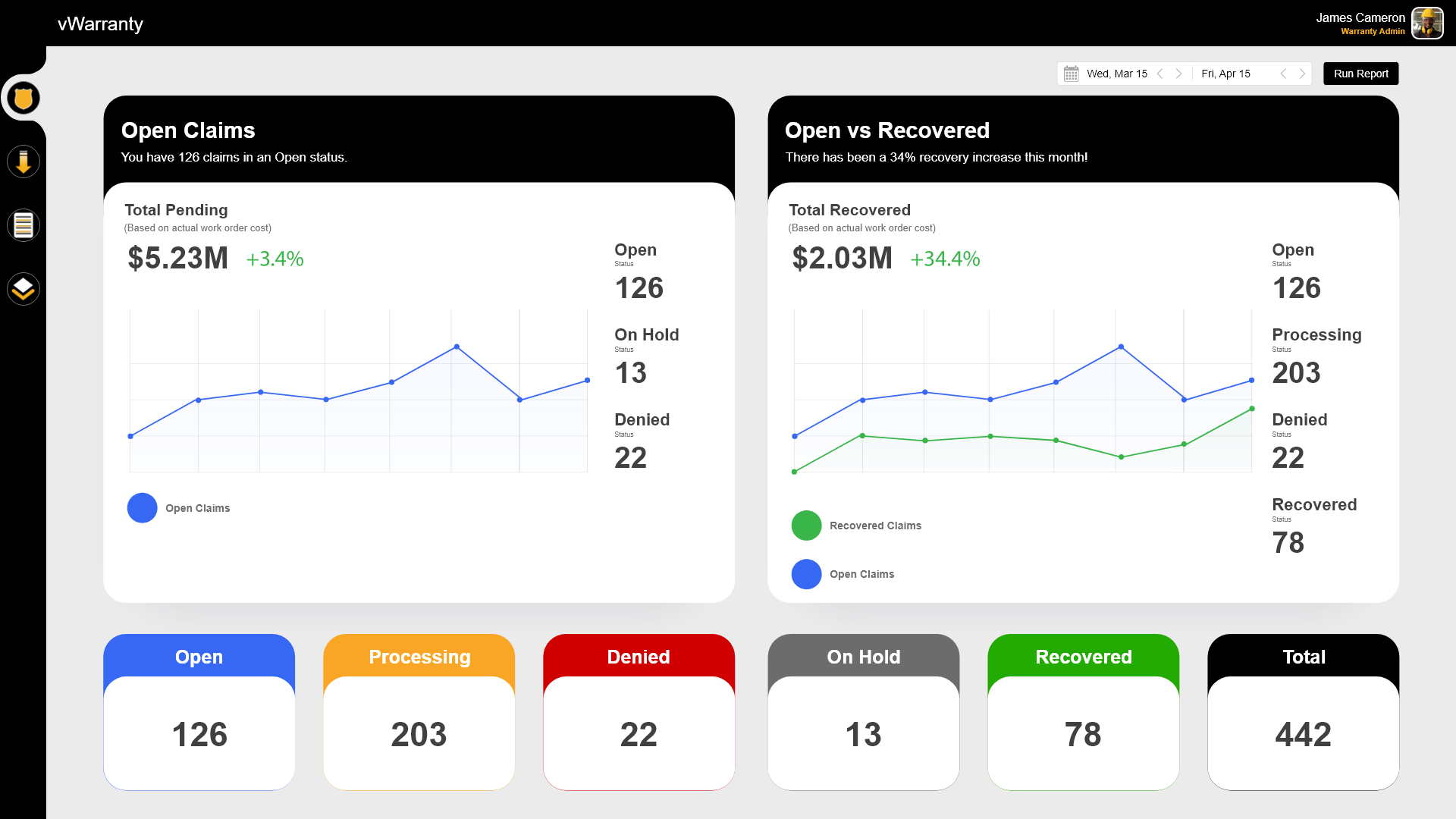
Task: Click the down arrow sidebar icon
Action: tap(24, 162)
